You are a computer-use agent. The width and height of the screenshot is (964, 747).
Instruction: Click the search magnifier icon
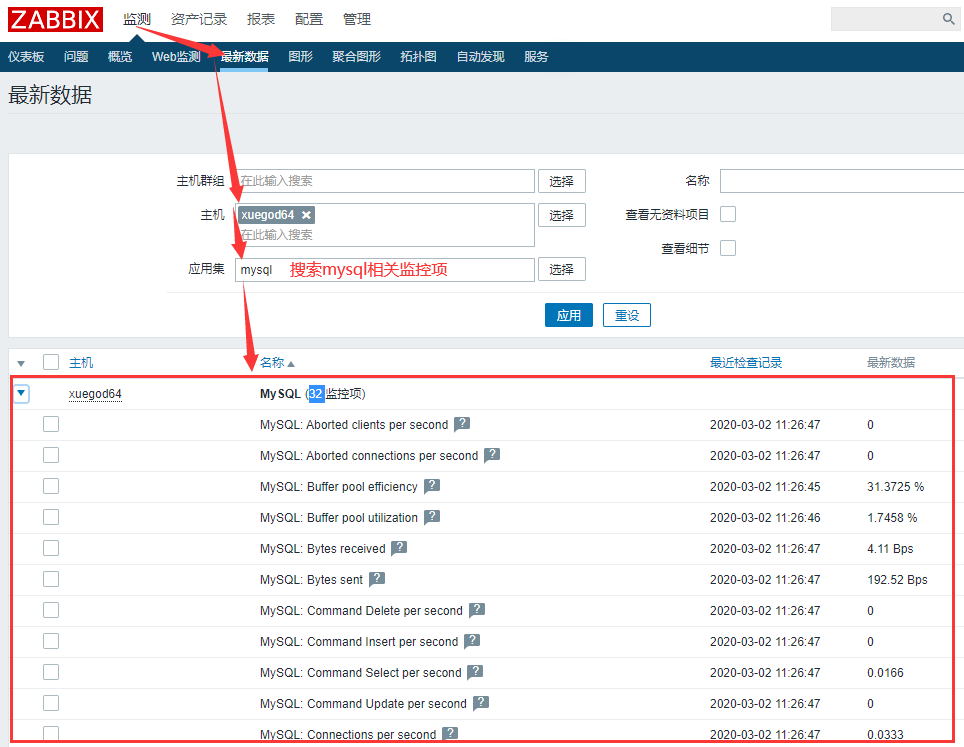tap(949, 19)
